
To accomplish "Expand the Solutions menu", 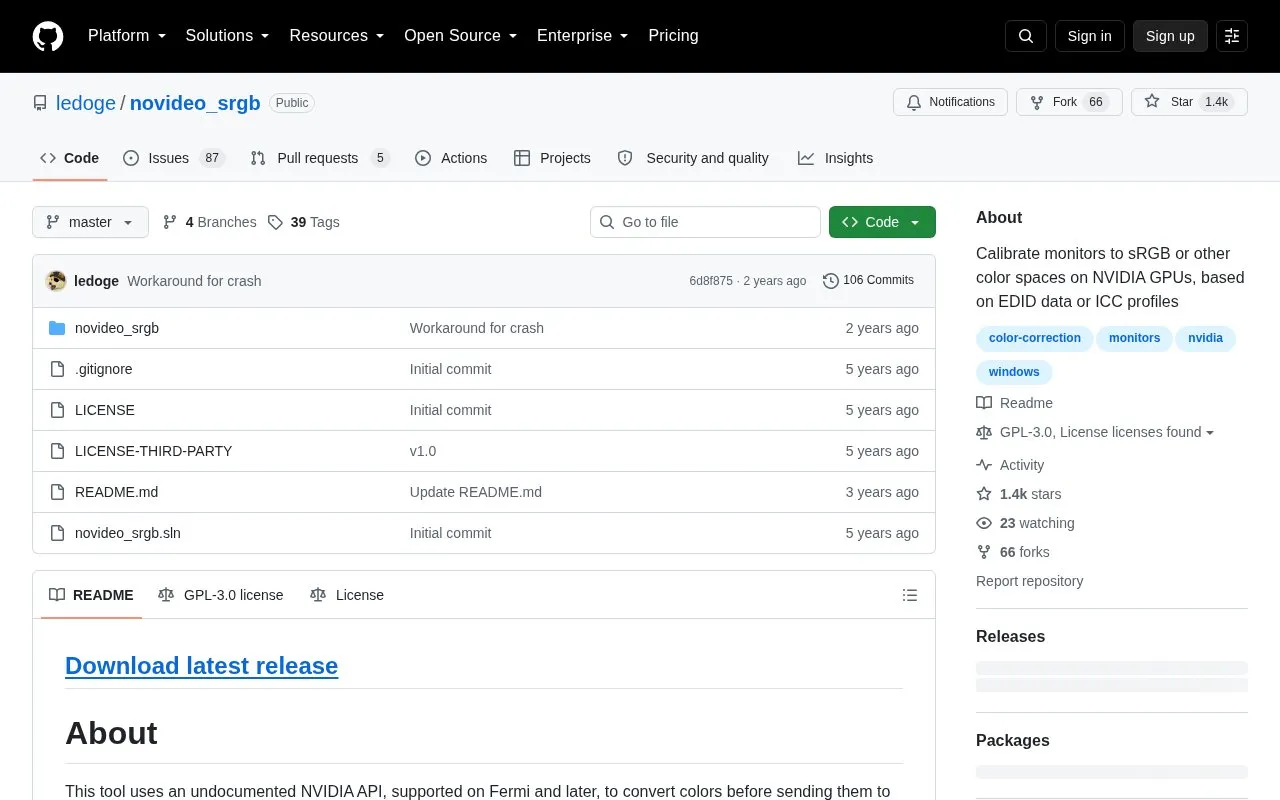I will coord(227,36).
